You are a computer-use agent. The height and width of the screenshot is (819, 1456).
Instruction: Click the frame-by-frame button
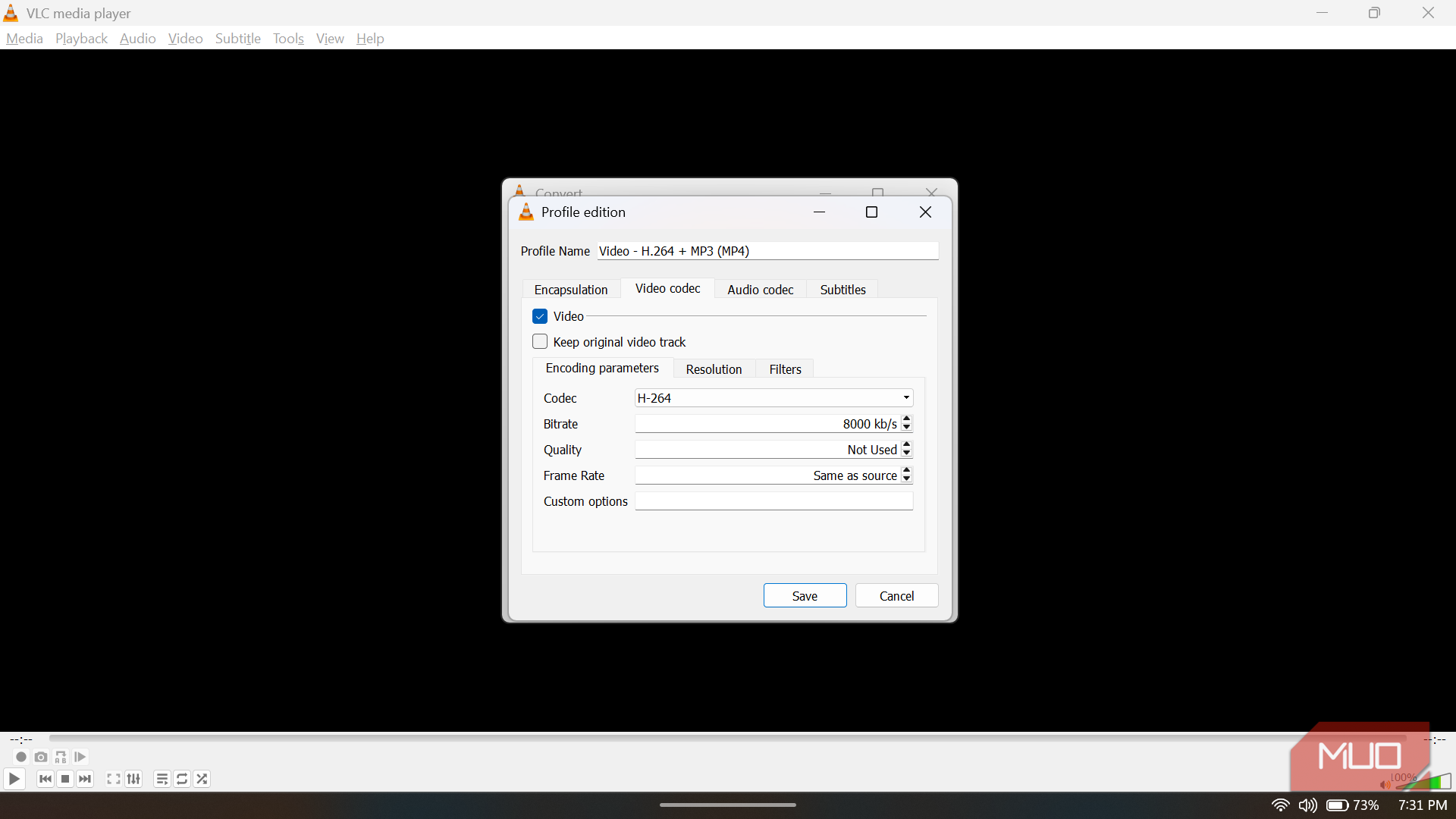pos(80,757)
